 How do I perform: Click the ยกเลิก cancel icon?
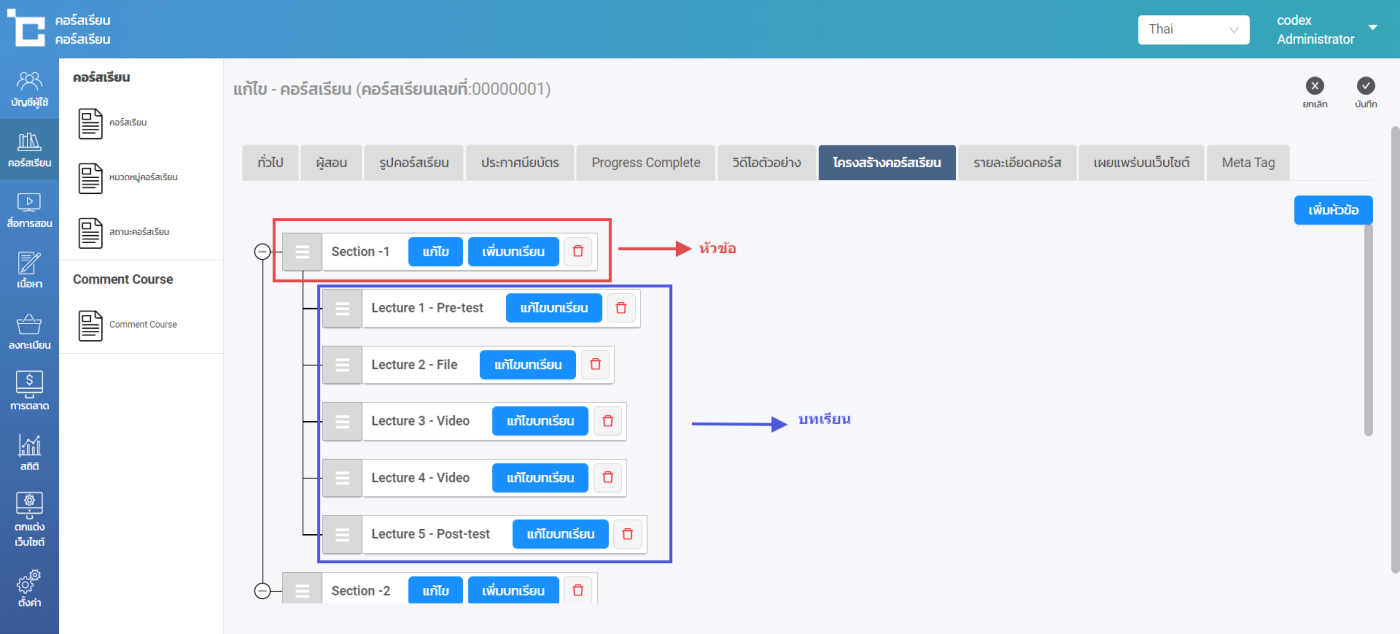[1315, 86]
